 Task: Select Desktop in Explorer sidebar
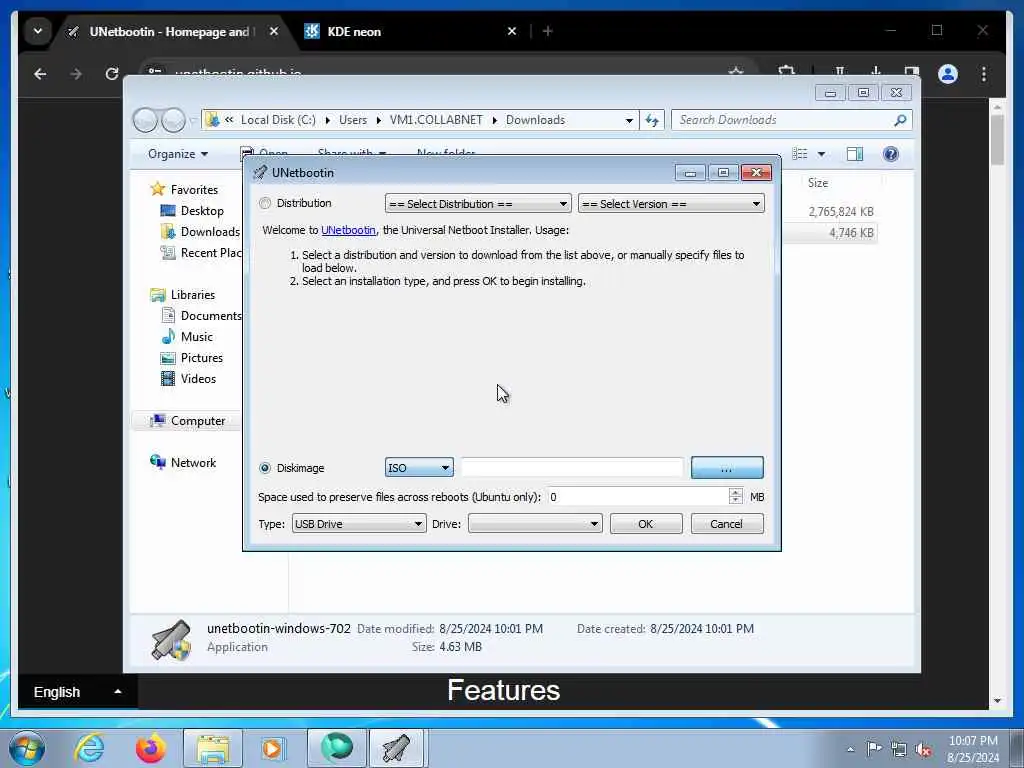[202, 210]
